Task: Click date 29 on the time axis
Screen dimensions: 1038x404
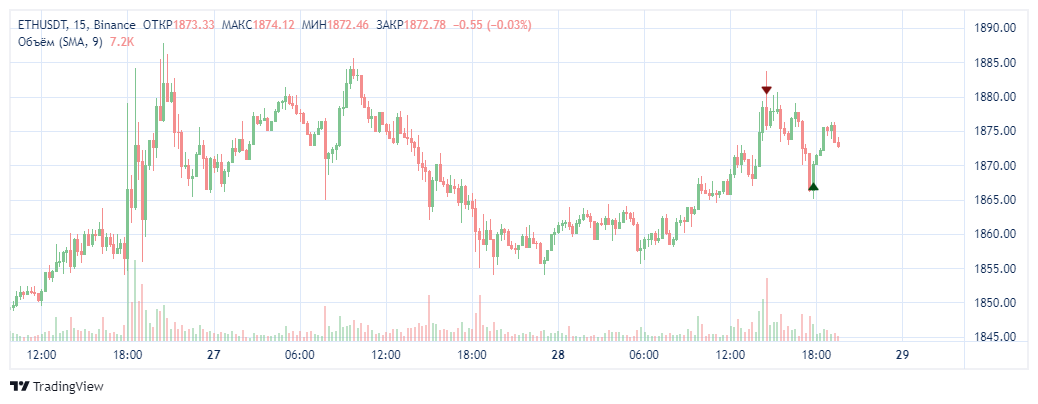Action: (x=902, y=355)
